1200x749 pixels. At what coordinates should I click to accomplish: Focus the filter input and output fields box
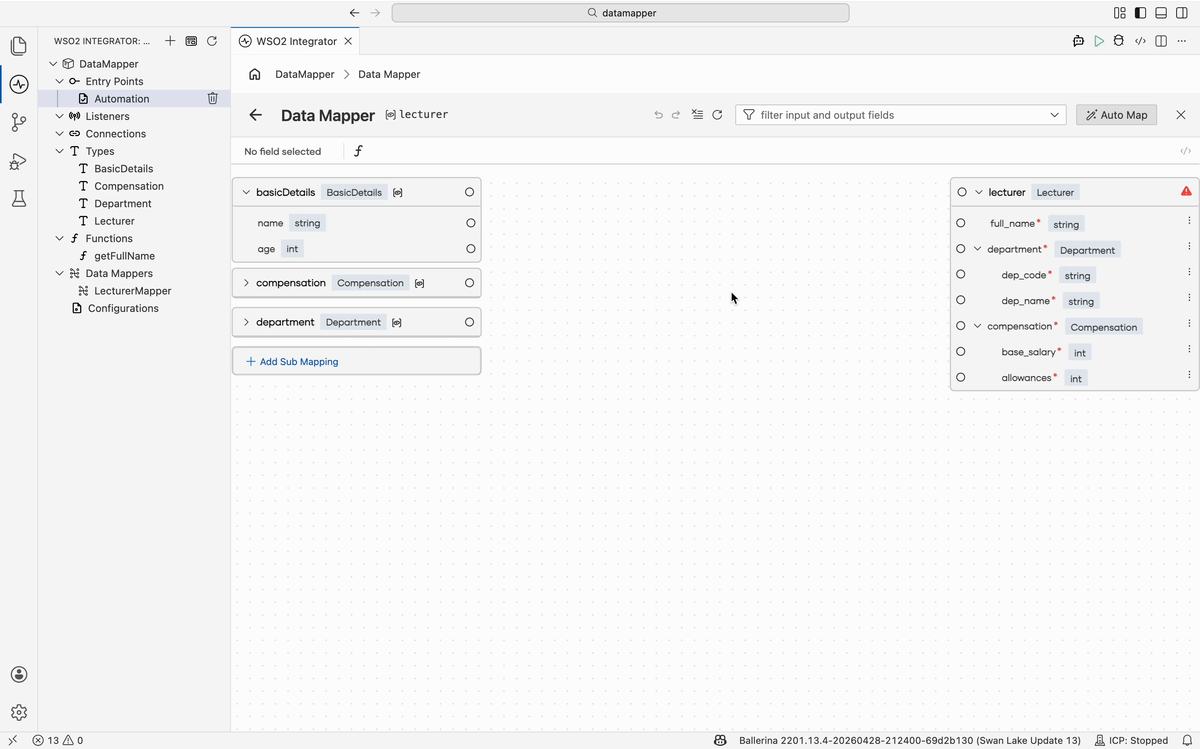903,115
